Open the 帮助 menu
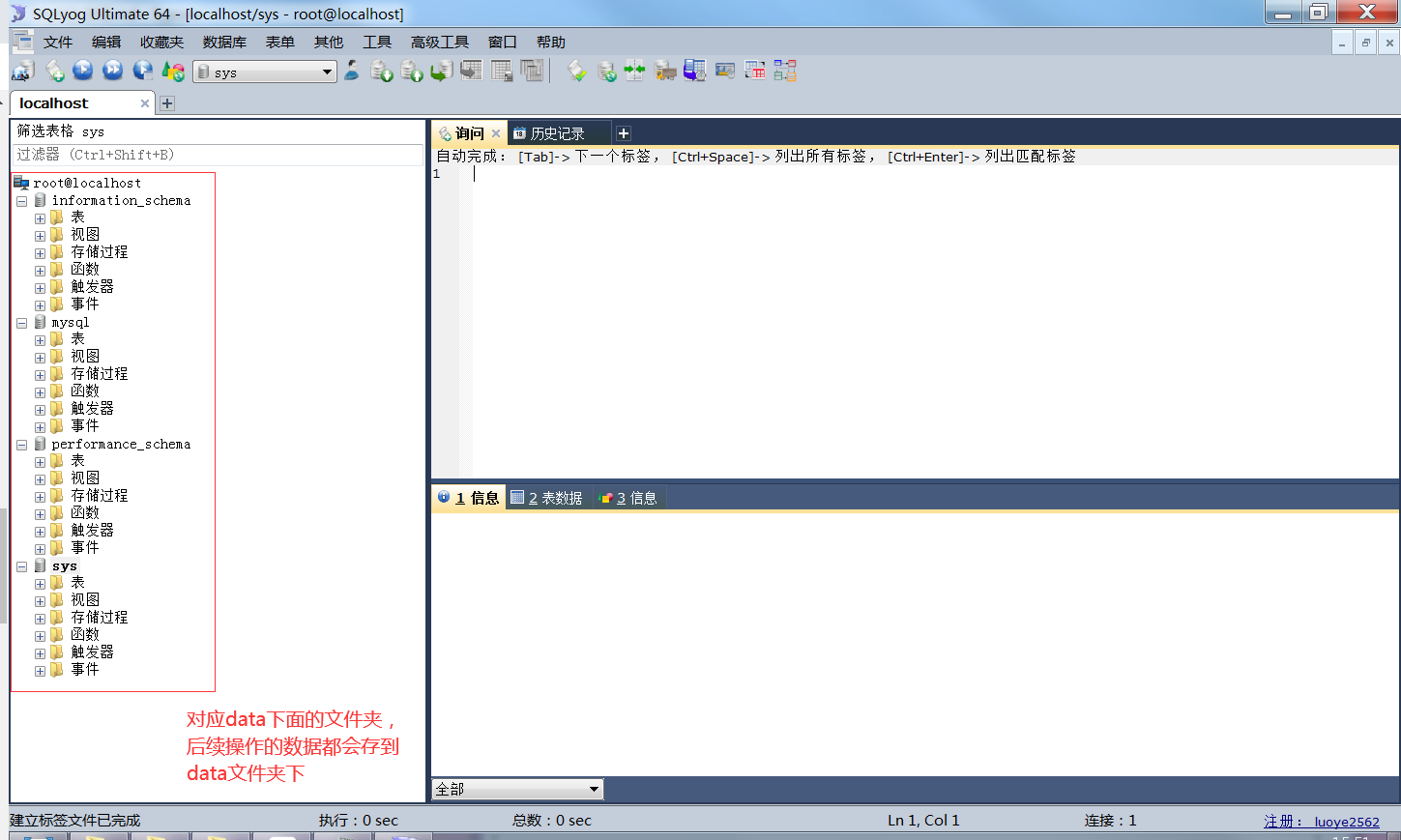 click(x=551, y=42)
